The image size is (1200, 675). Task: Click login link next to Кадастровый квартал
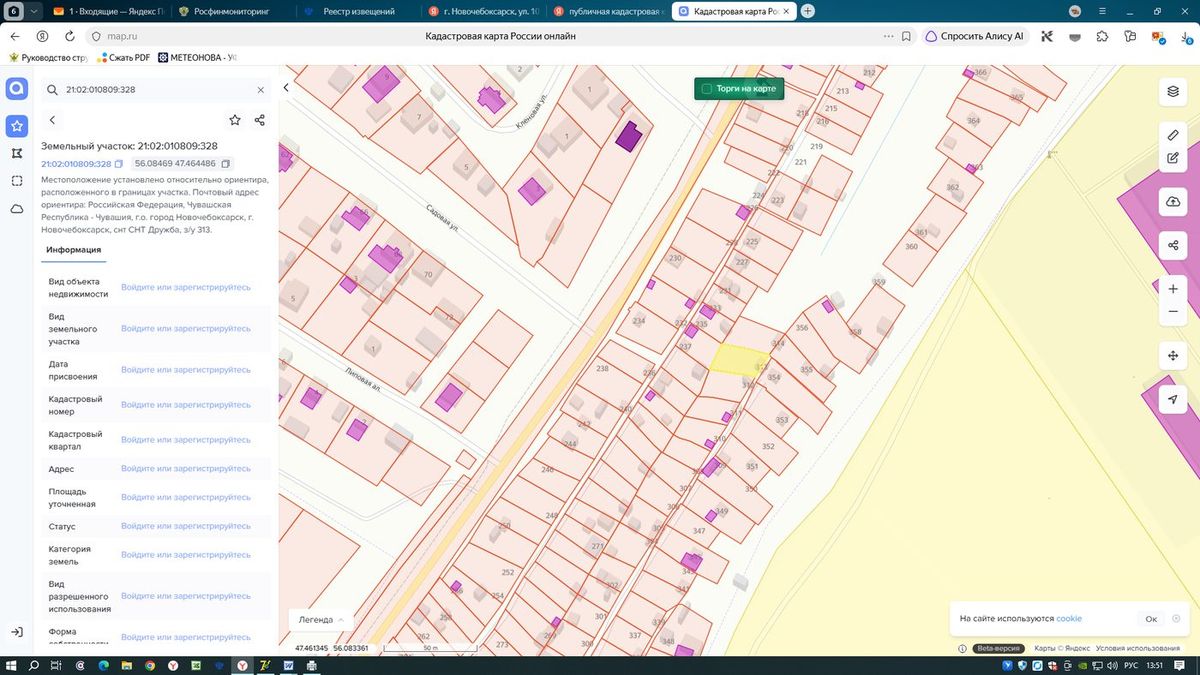(186, 440)
